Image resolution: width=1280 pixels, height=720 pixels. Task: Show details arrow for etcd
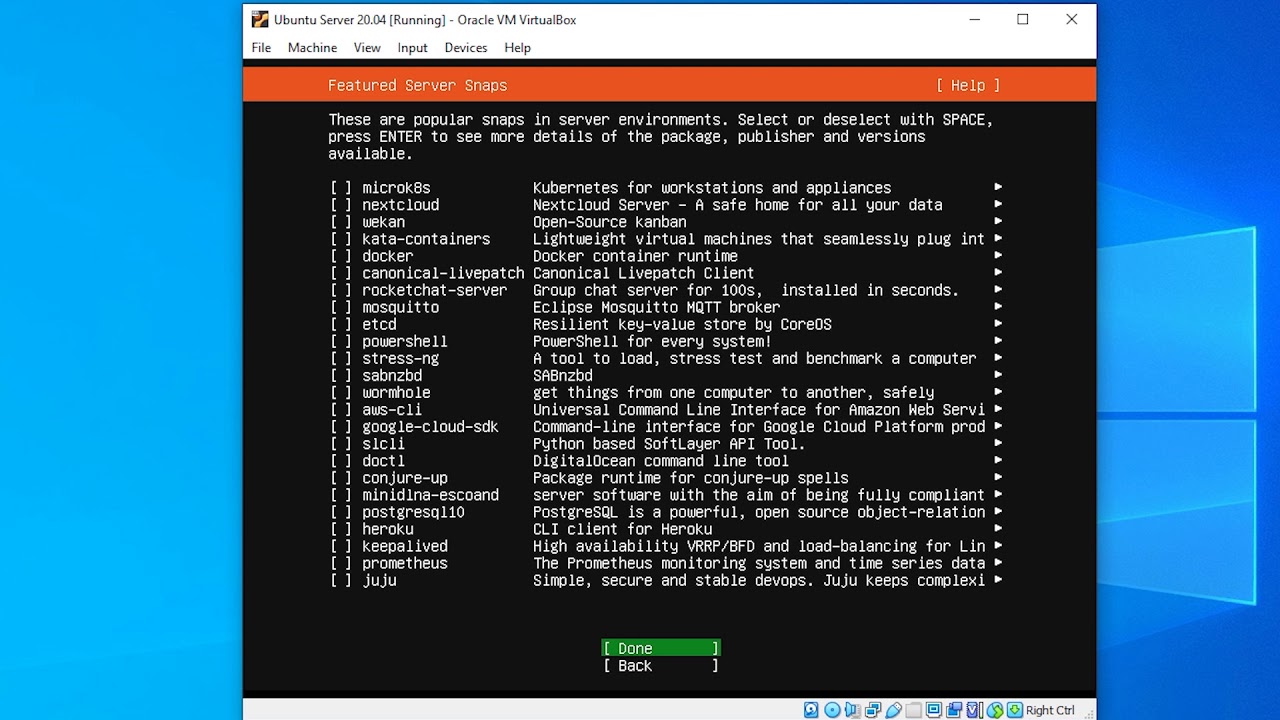[x=997, y=324]
